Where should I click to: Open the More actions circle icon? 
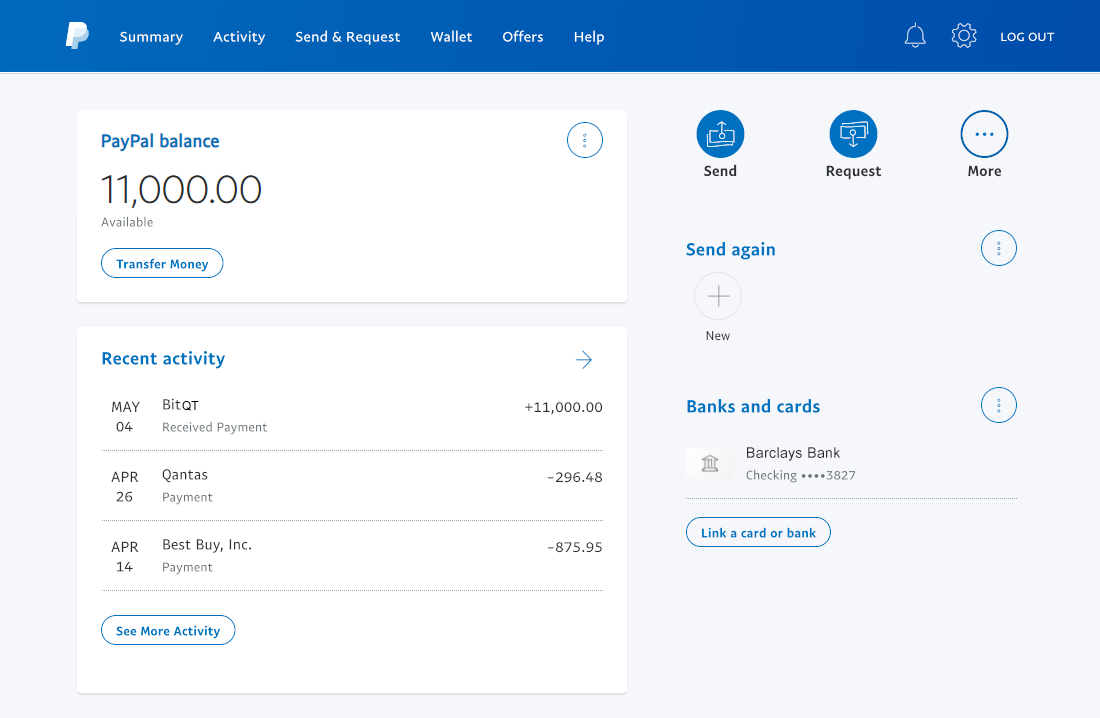984,134
